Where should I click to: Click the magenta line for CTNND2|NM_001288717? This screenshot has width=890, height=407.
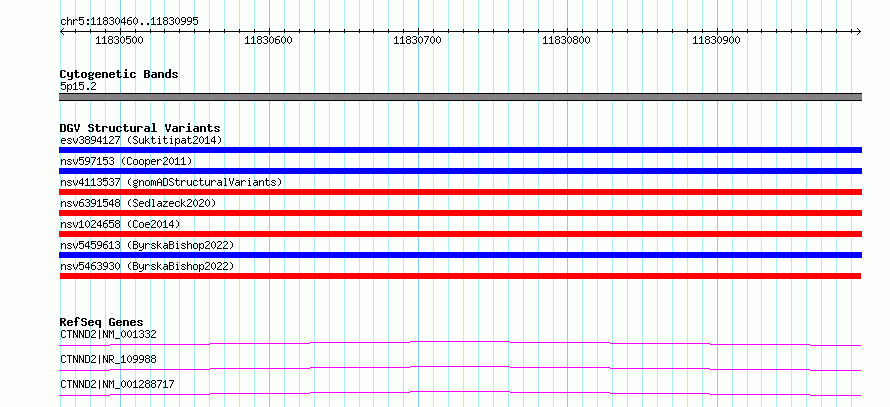460,393
